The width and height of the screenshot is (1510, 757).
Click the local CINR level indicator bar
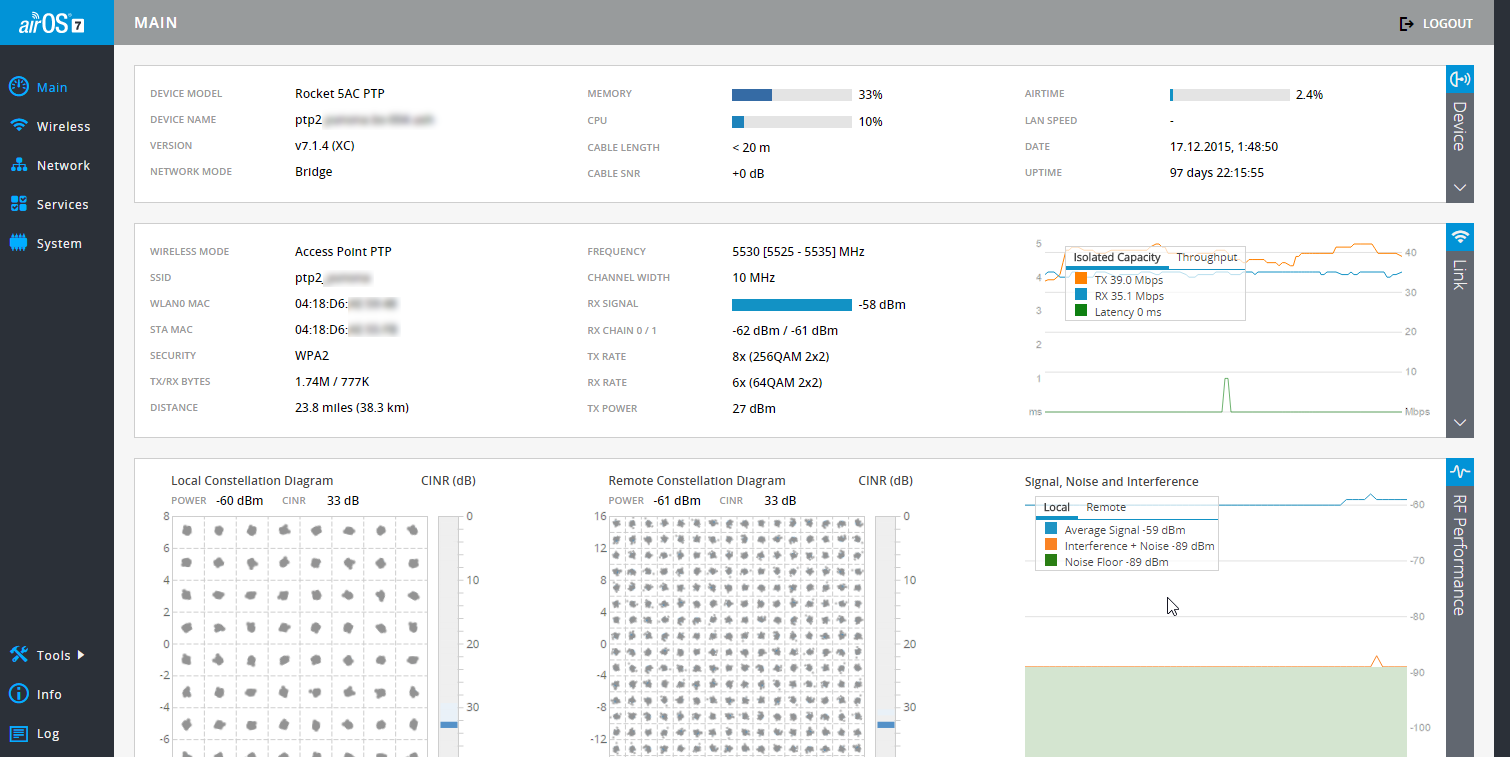click(448, 724)
